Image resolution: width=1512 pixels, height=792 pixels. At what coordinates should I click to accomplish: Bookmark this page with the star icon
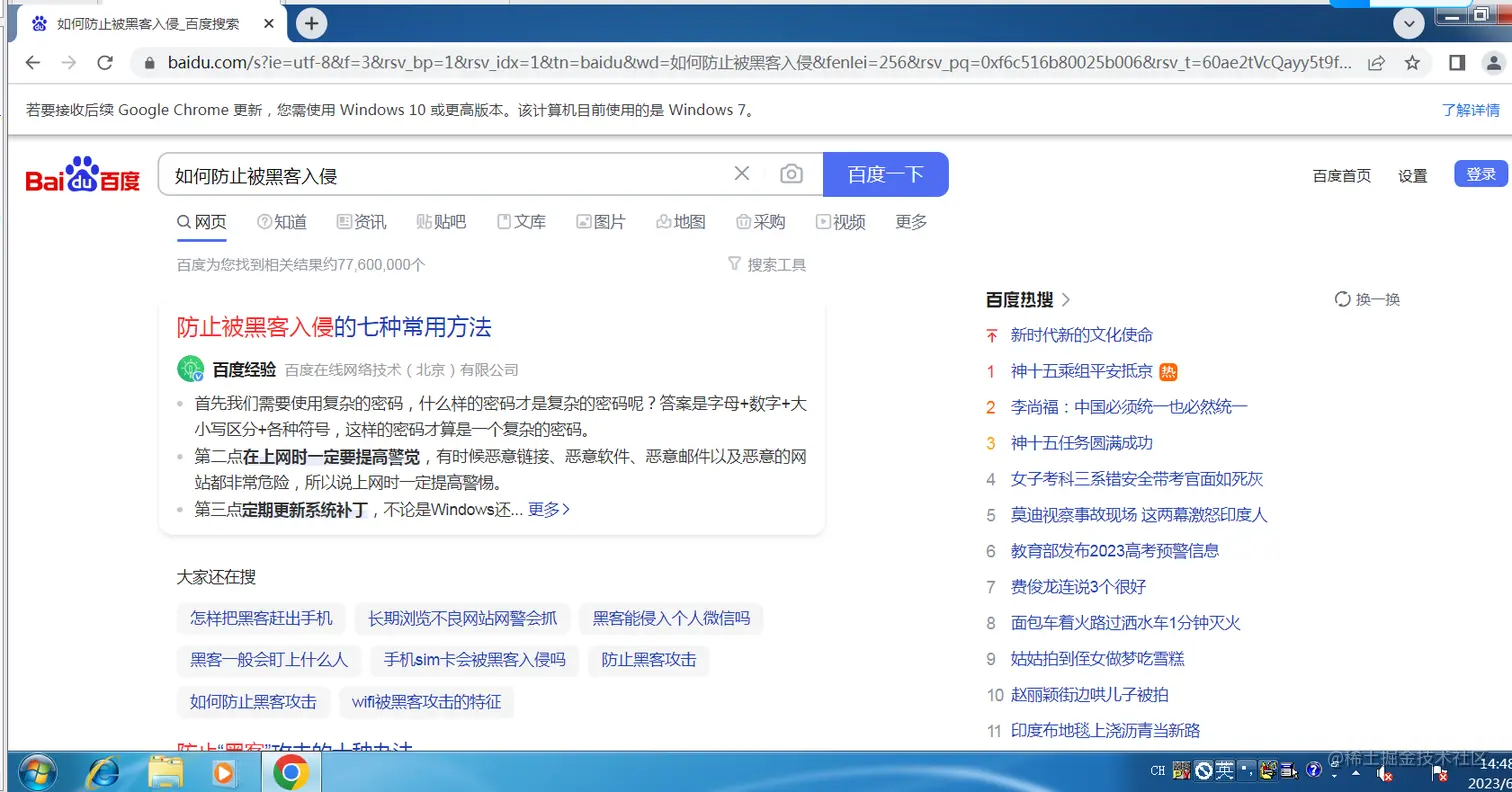[x=1412, y=63]
